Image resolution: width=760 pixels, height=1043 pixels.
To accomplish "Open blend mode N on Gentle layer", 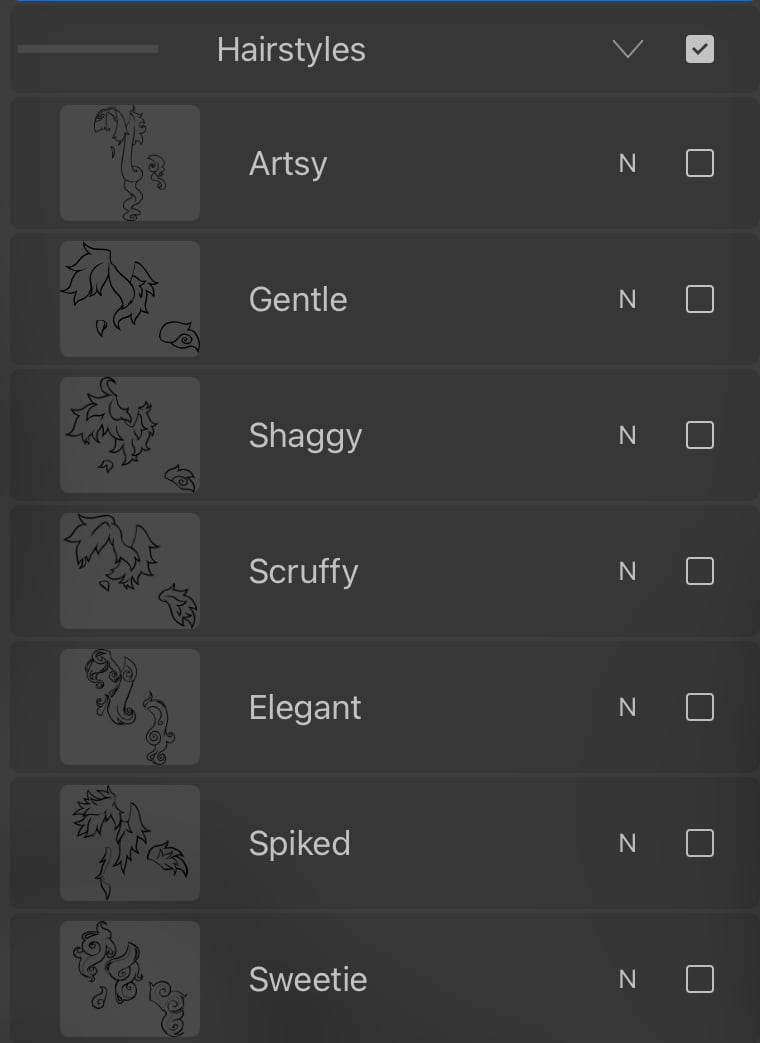I will [627, 299].
